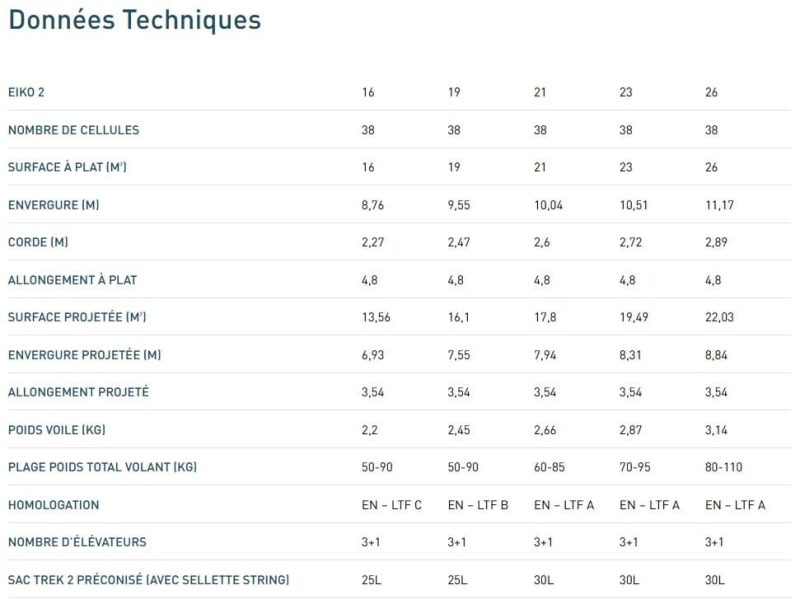Viewport: 800px width, 604px height.
Task: Click the EN – LTF B certification
Action: coord(478,505)
